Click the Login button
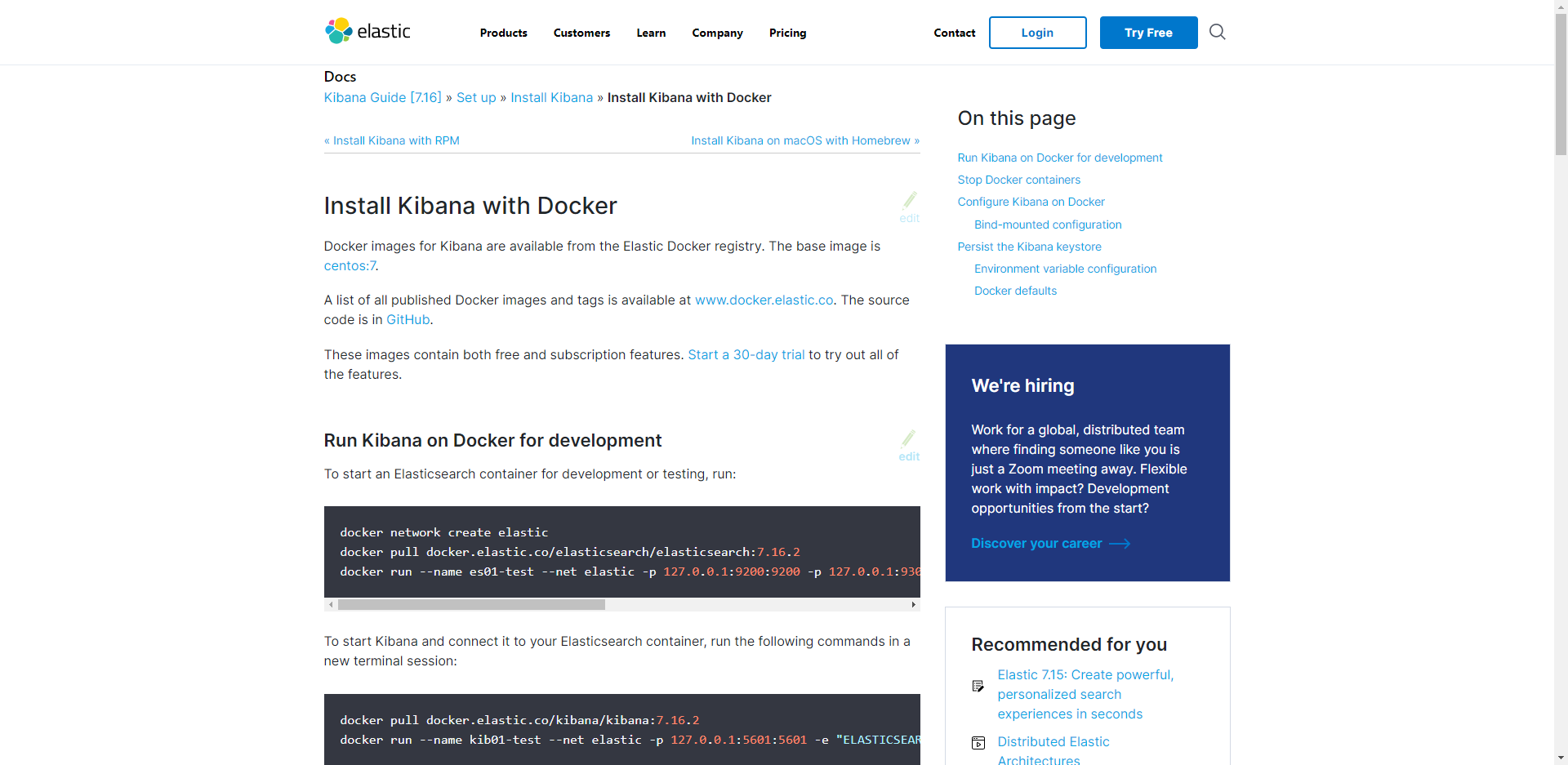 (1037, 33)
